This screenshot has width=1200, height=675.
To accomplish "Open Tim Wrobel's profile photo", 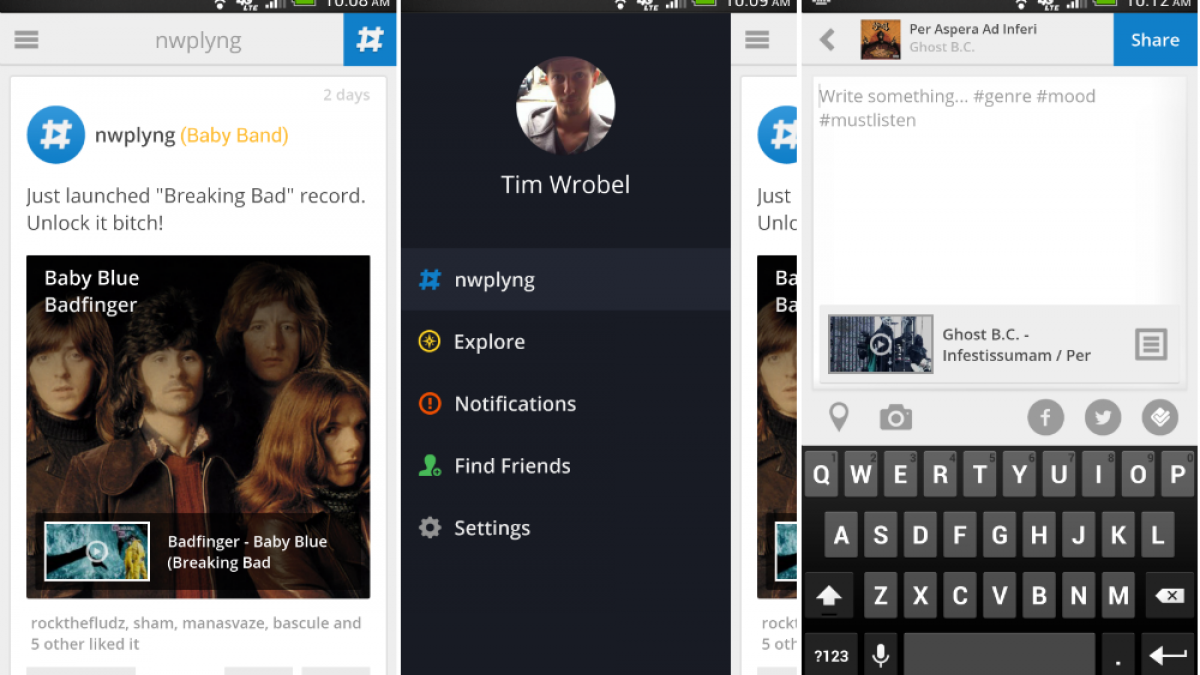I will pyautogui.click(x=565, y=105).
